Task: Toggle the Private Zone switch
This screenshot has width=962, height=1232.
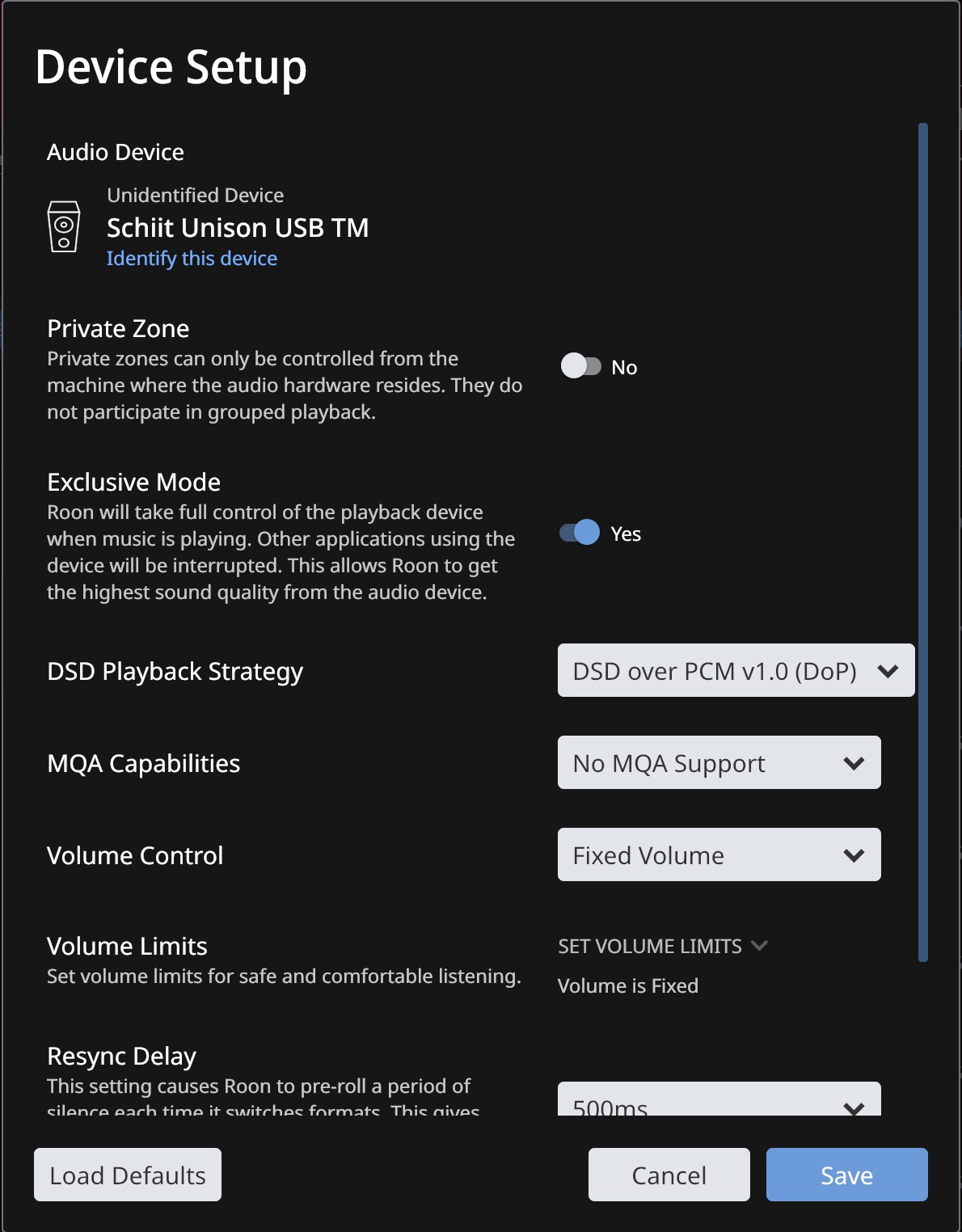Action: [581, 366]
